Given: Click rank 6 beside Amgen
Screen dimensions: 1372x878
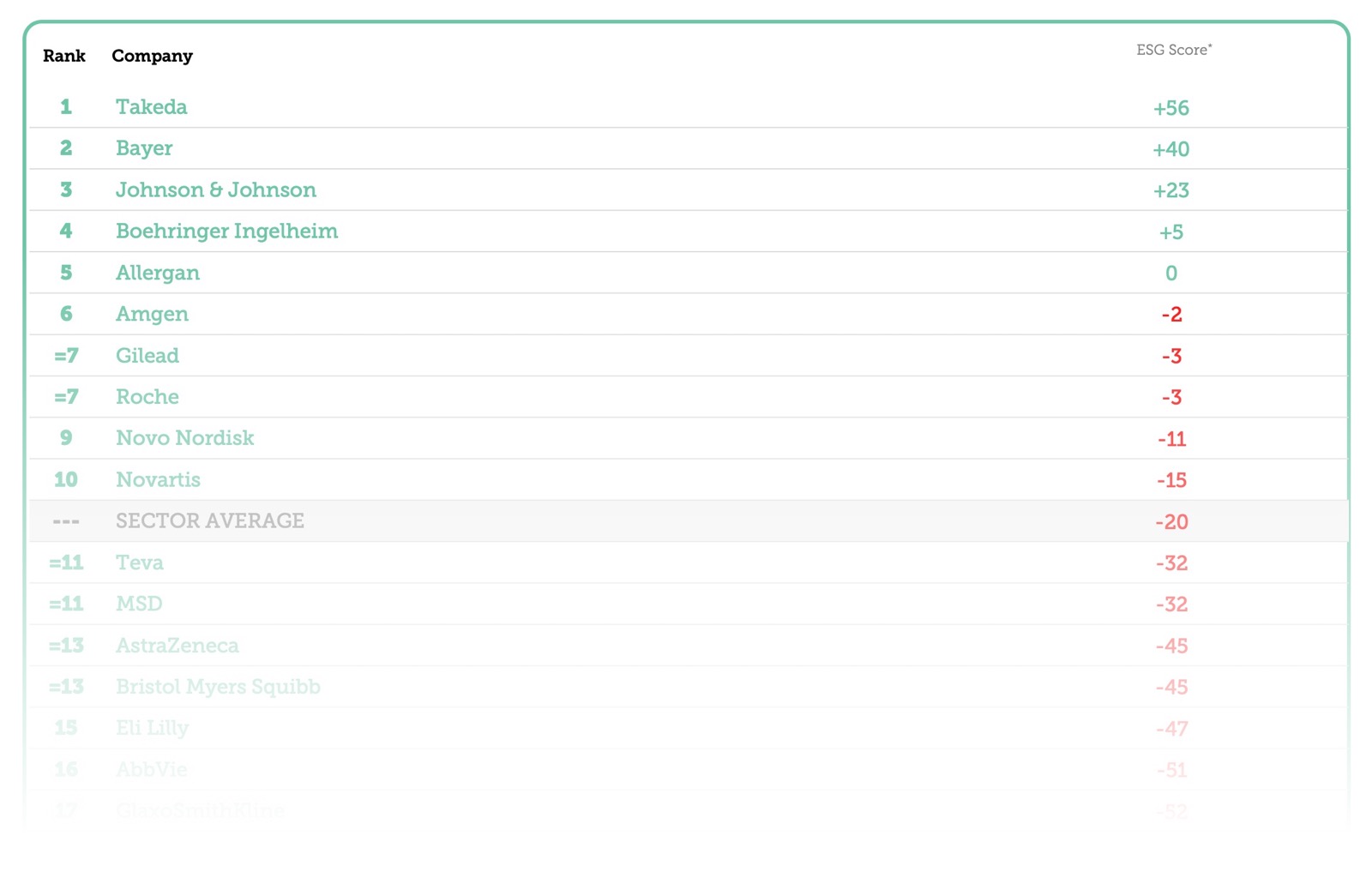Looking at the screenshot, I should point(65,314).
